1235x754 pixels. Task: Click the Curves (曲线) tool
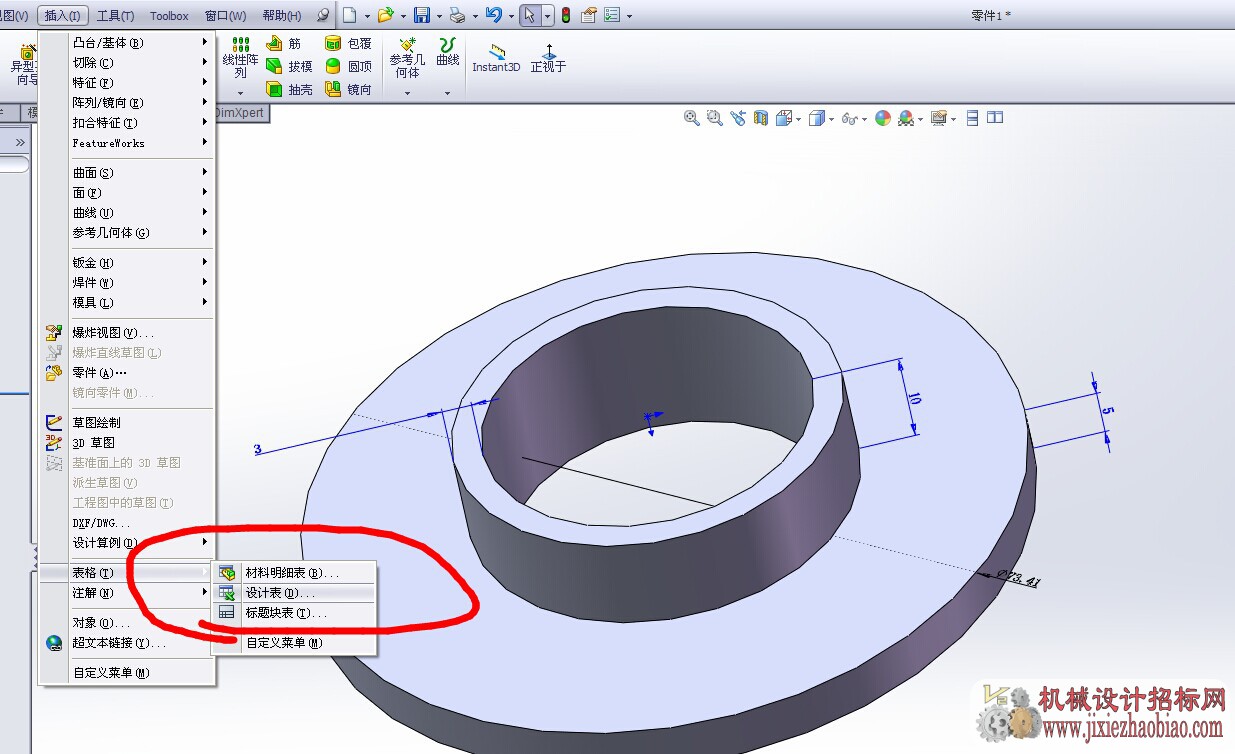[x=448, y=52]
